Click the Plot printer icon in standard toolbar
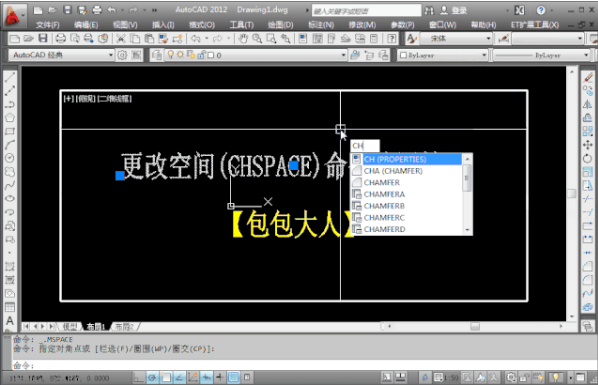Viewport: 598px width, 385px height. pyautogui.click(x=61, y=39)
